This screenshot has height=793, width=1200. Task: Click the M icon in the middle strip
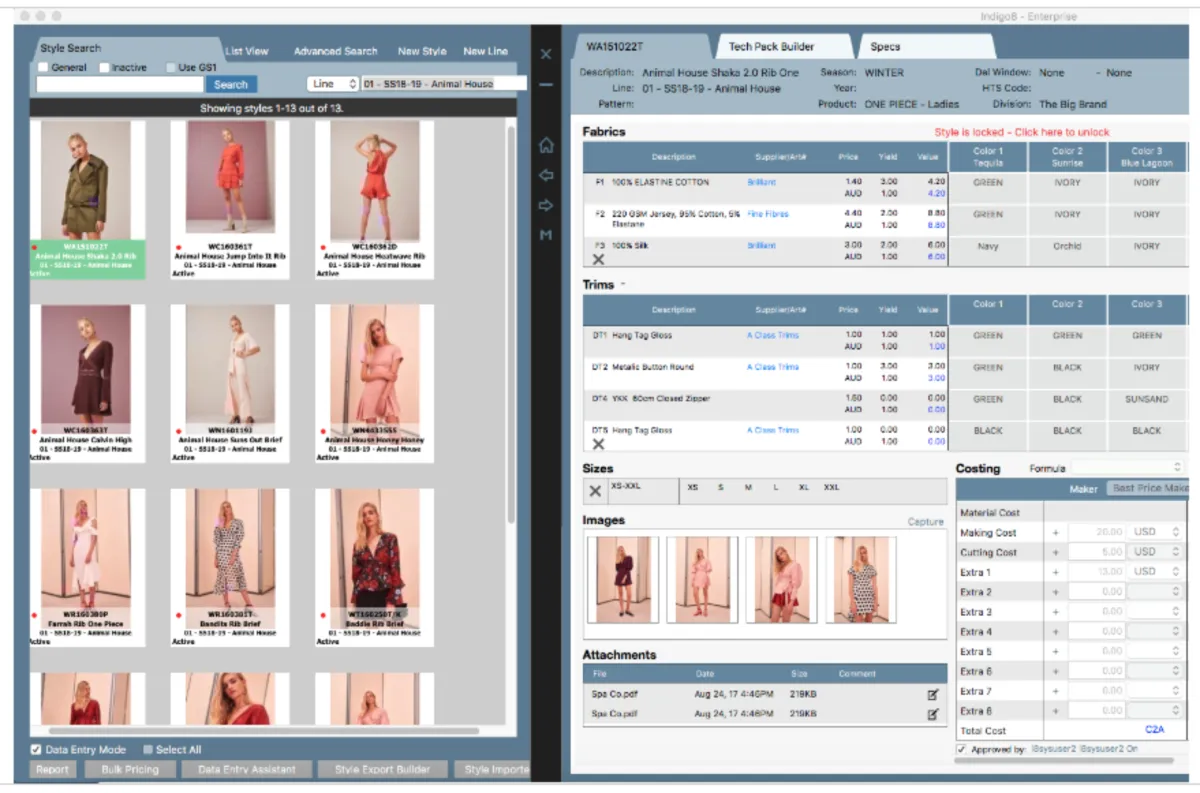546,236
